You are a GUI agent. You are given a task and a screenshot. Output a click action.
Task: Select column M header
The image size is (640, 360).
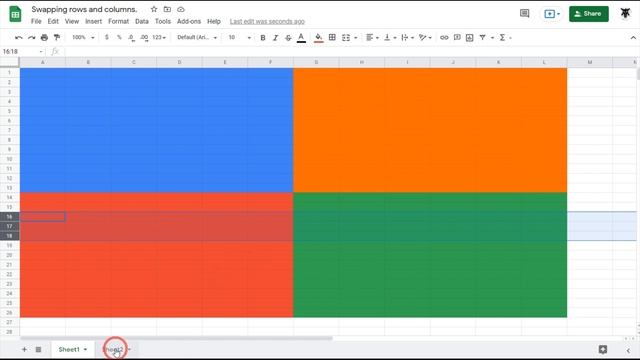pos(590,62)
